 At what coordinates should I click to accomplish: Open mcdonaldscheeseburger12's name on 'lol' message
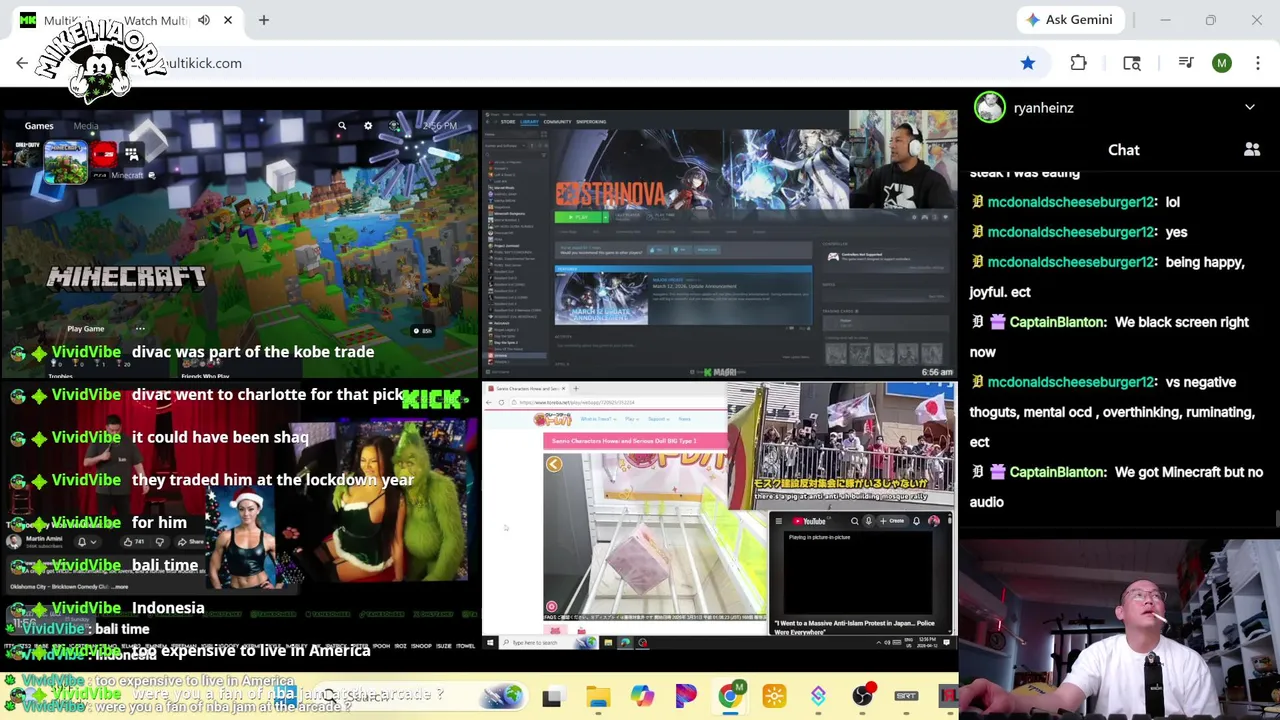tap(1070, 202)
